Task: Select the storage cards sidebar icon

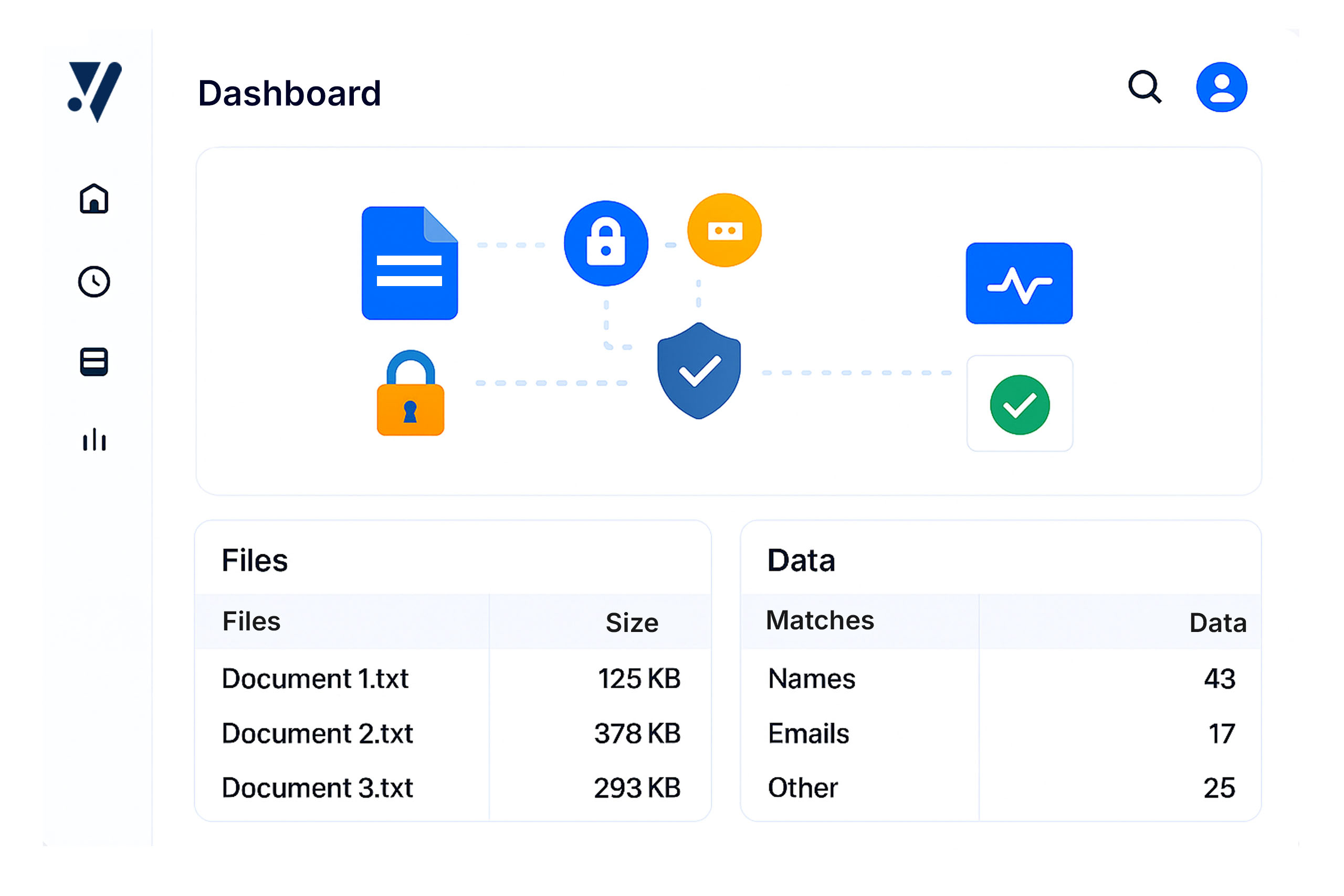Action: (x=94, y=362)
